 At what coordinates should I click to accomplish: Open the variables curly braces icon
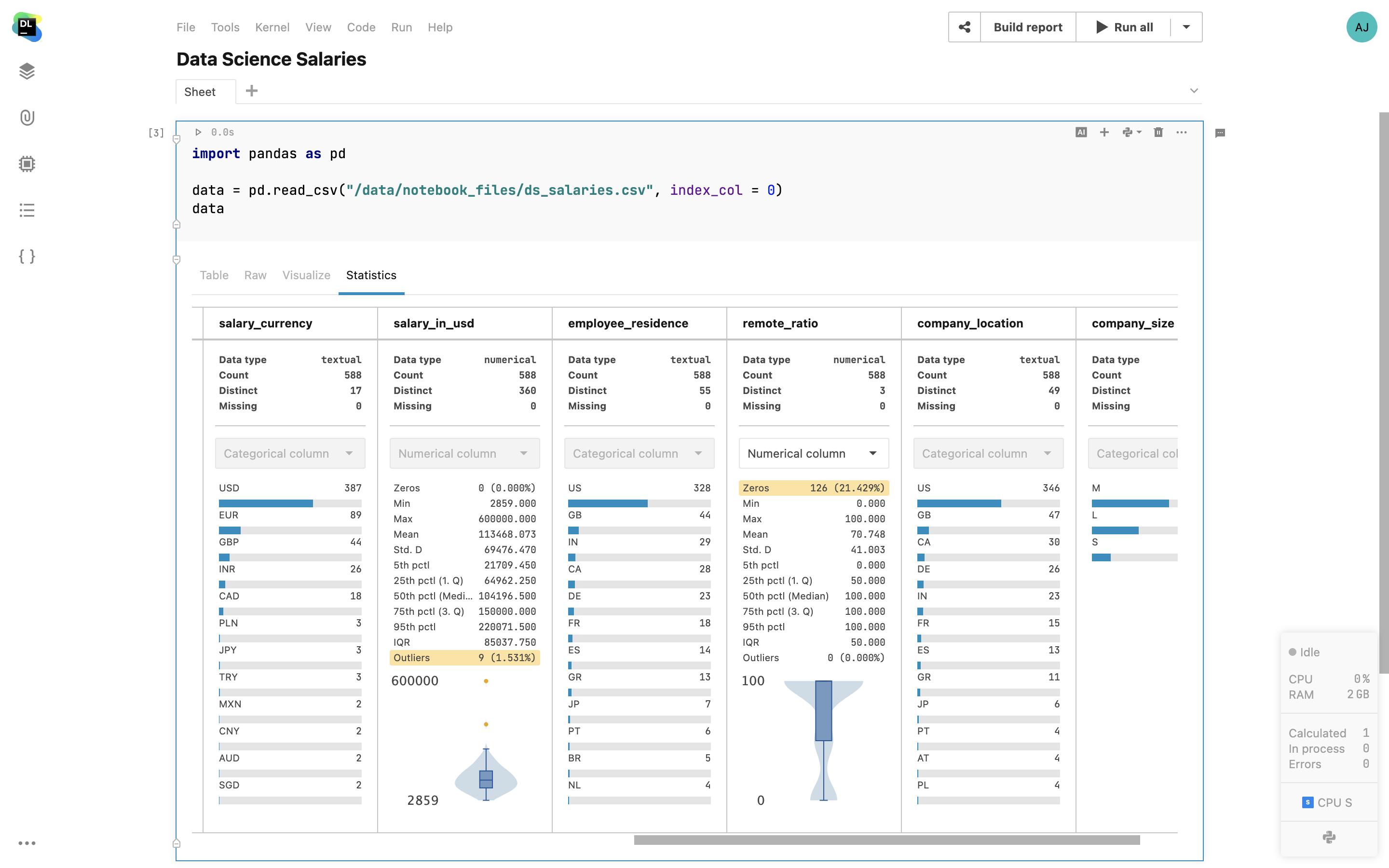27,256
